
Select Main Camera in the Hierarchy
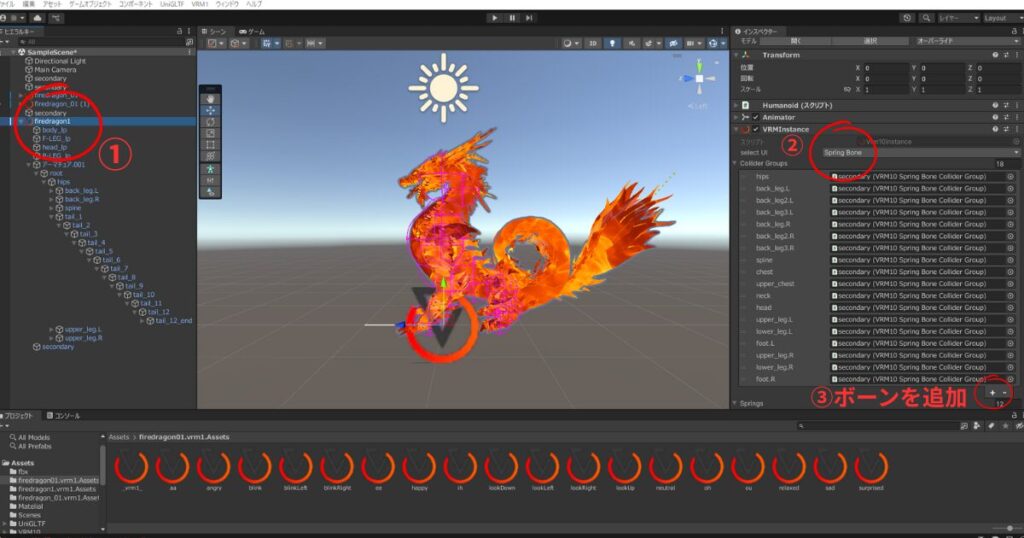[x=55, y=69]
